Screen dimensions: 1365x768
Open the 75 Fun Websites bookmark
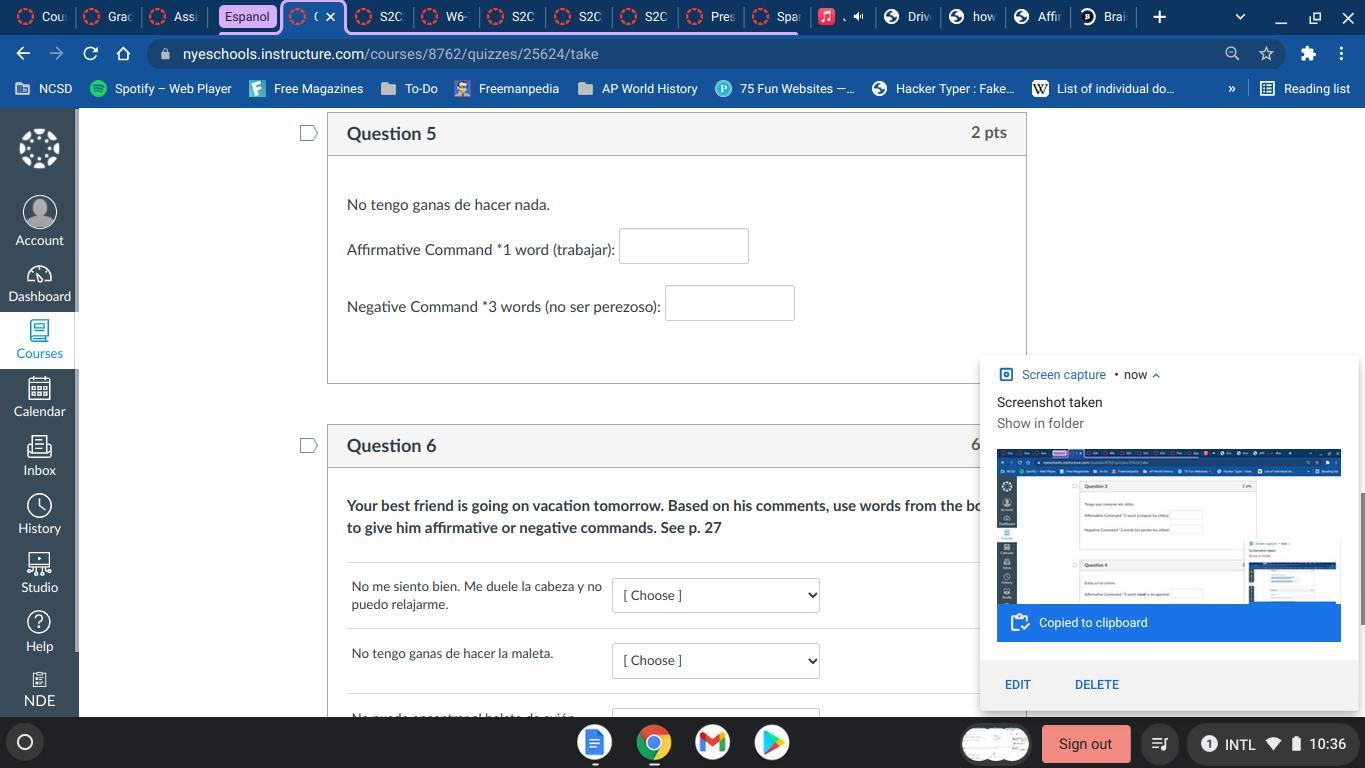785,89
